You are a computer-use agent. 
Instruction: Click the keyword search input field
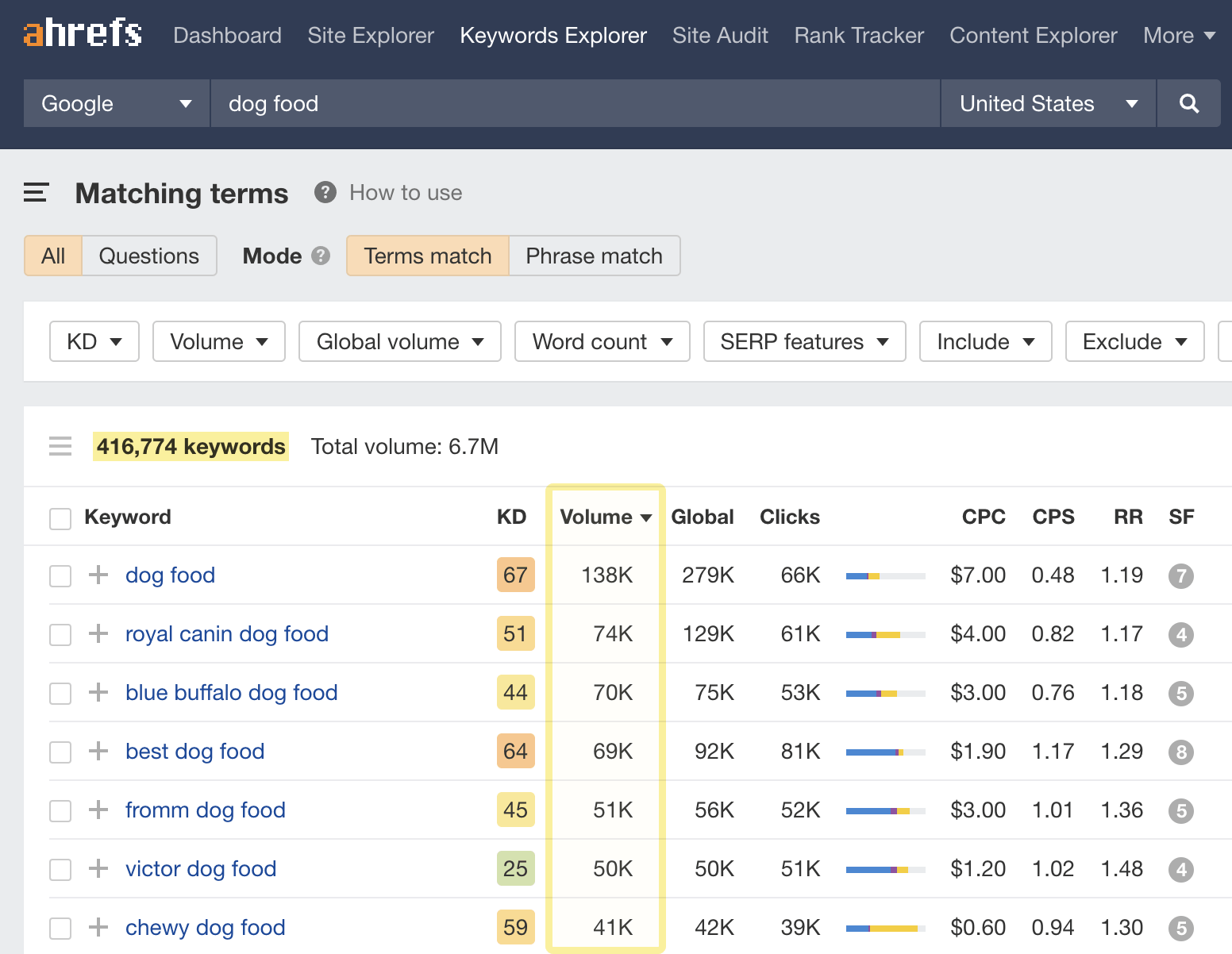(x=573, y=103)
